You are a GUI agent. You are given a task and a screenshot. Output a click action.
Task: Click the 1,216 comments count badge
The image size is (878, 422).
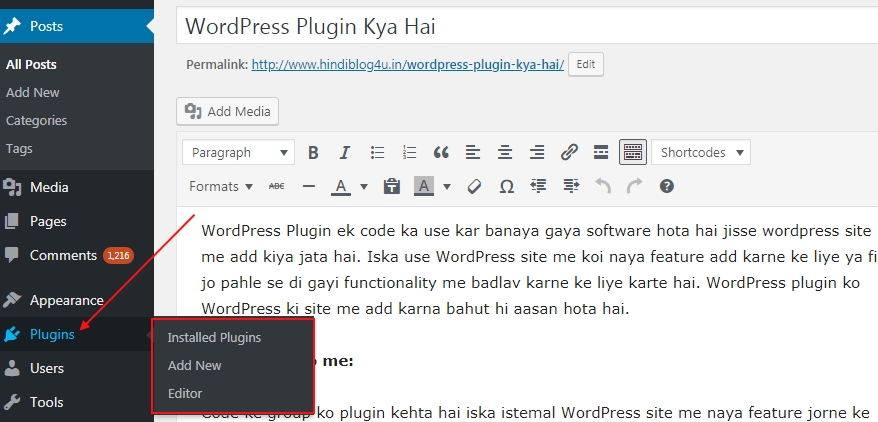(x=118, y=256)
